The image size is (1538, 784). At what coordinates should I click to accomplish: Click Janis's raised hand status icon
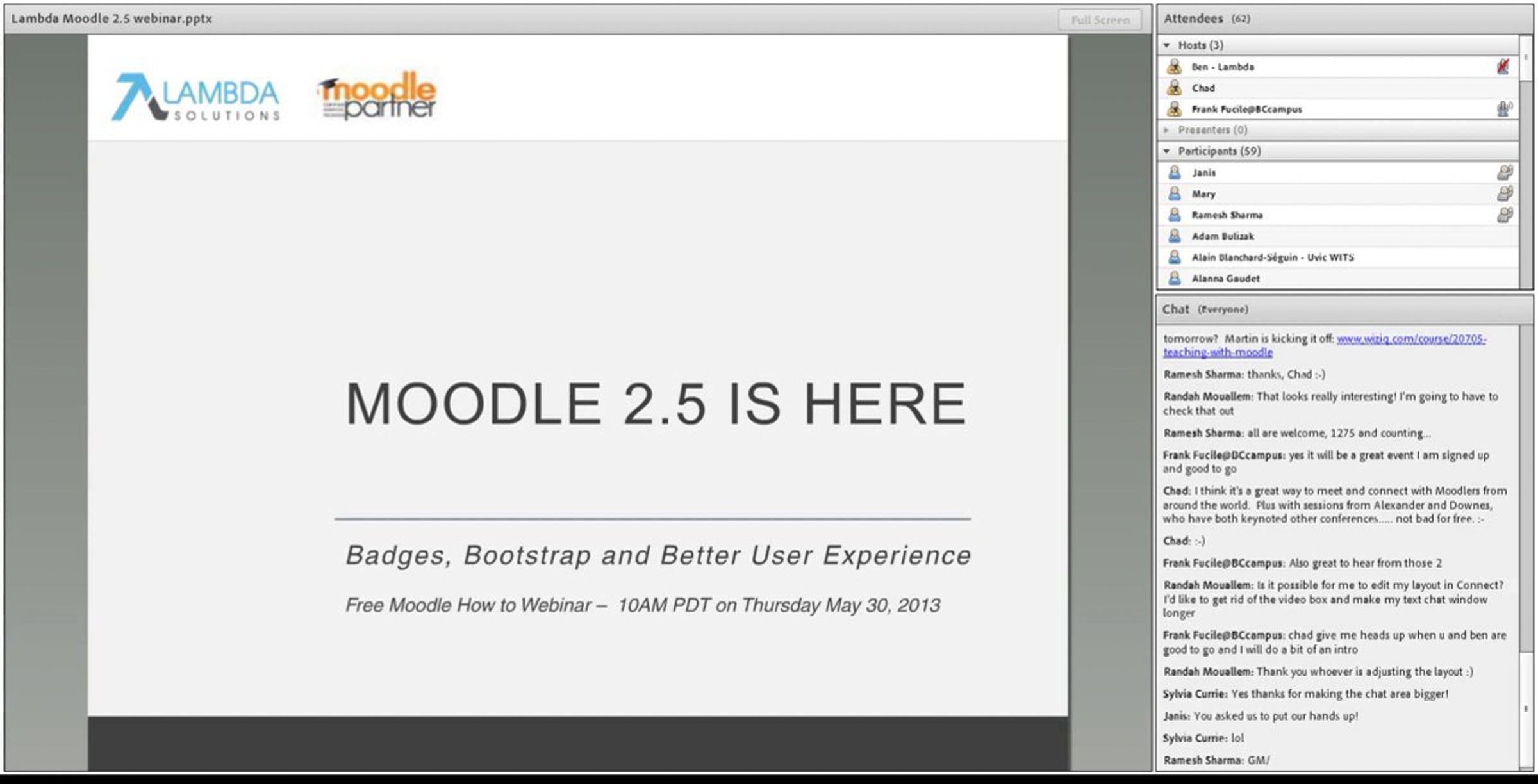click(x=1504, y=172)
